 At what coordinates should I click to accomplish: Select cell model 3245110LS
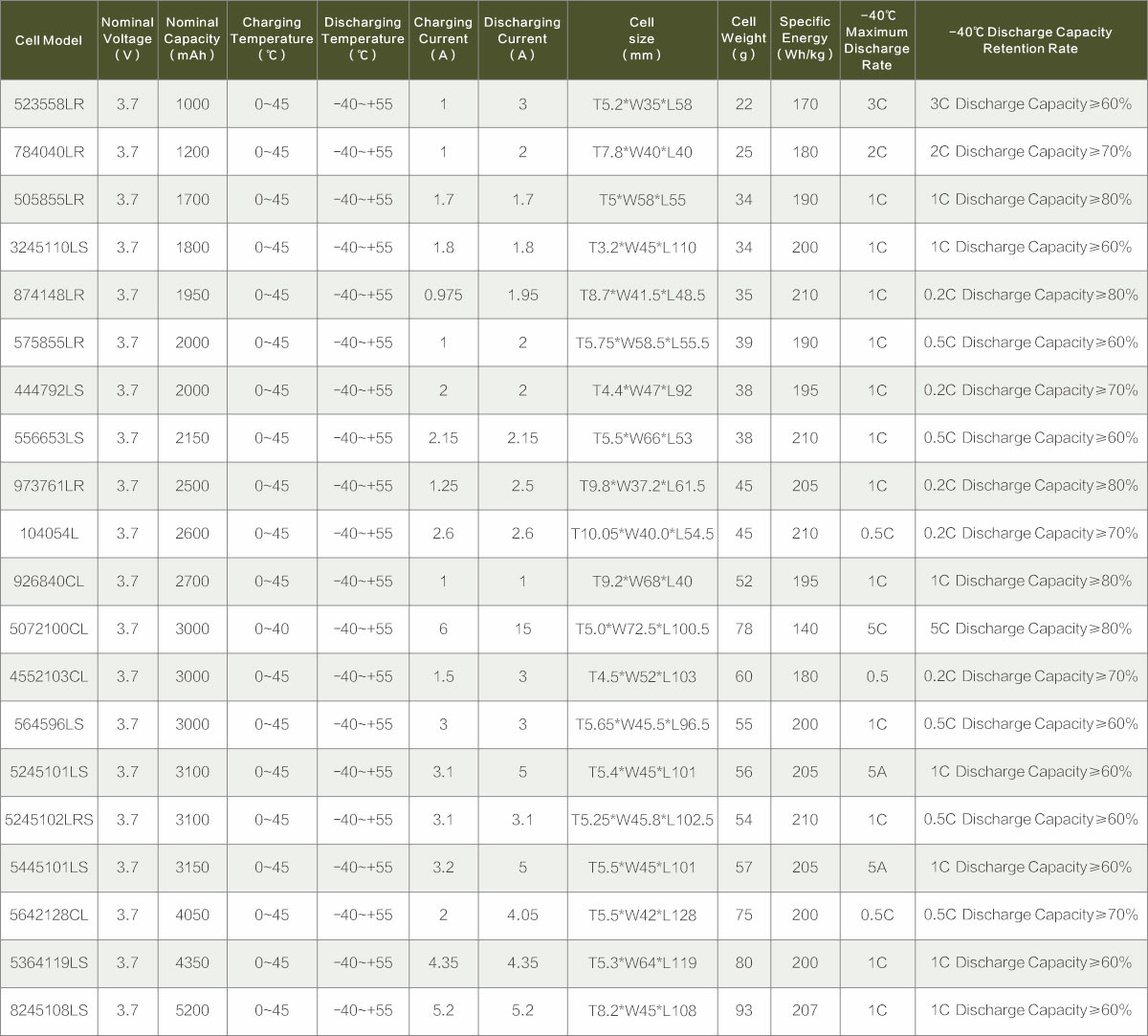pos(49,248)
